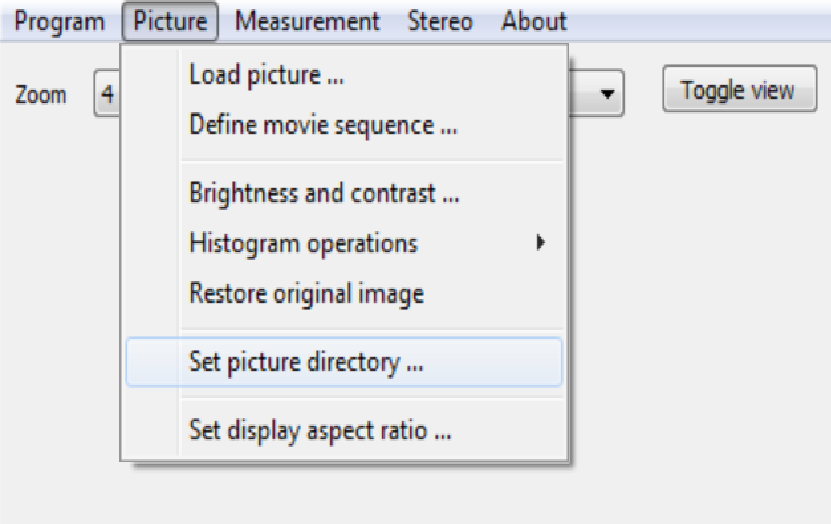Open the Stereo menu
The height and width of the screenshot is (524, 831).
click(x=440, y=21)
